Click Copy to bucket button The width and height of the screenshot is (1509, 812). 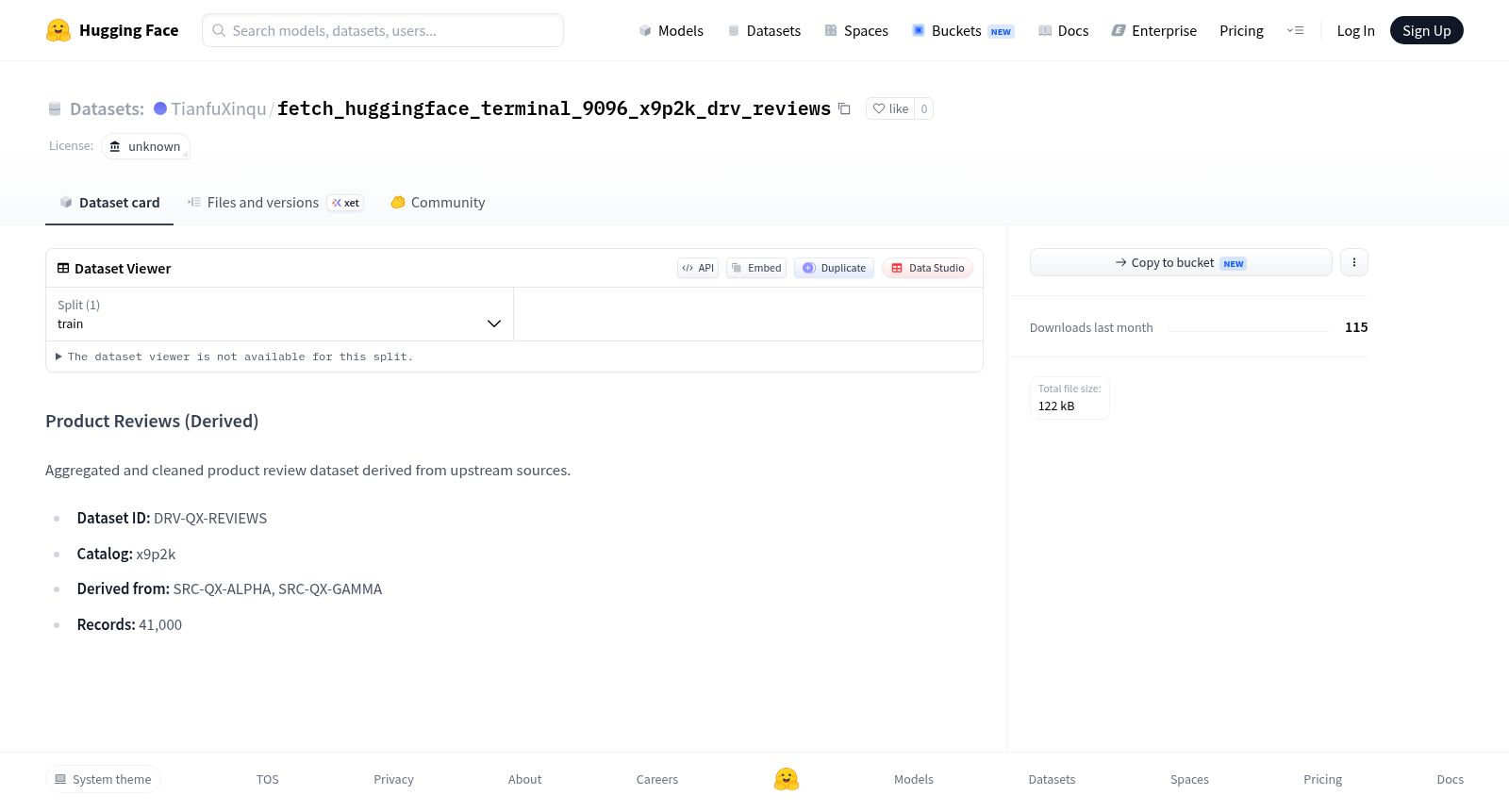coord(1181,262)
